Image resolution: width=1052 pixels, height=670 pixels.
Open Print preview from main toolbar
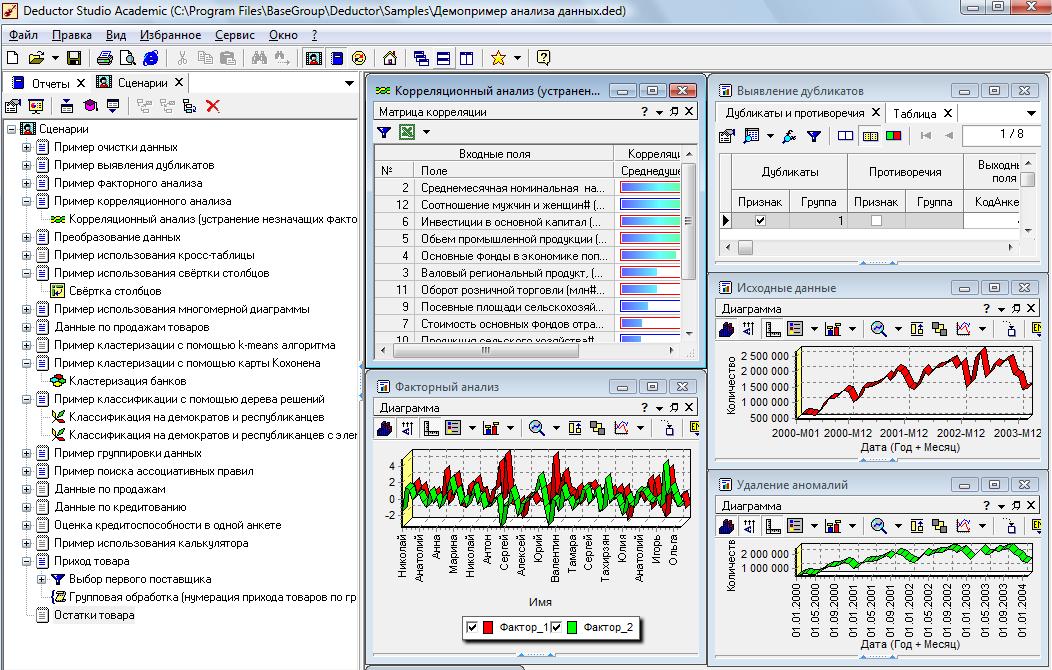click(127, 58)
